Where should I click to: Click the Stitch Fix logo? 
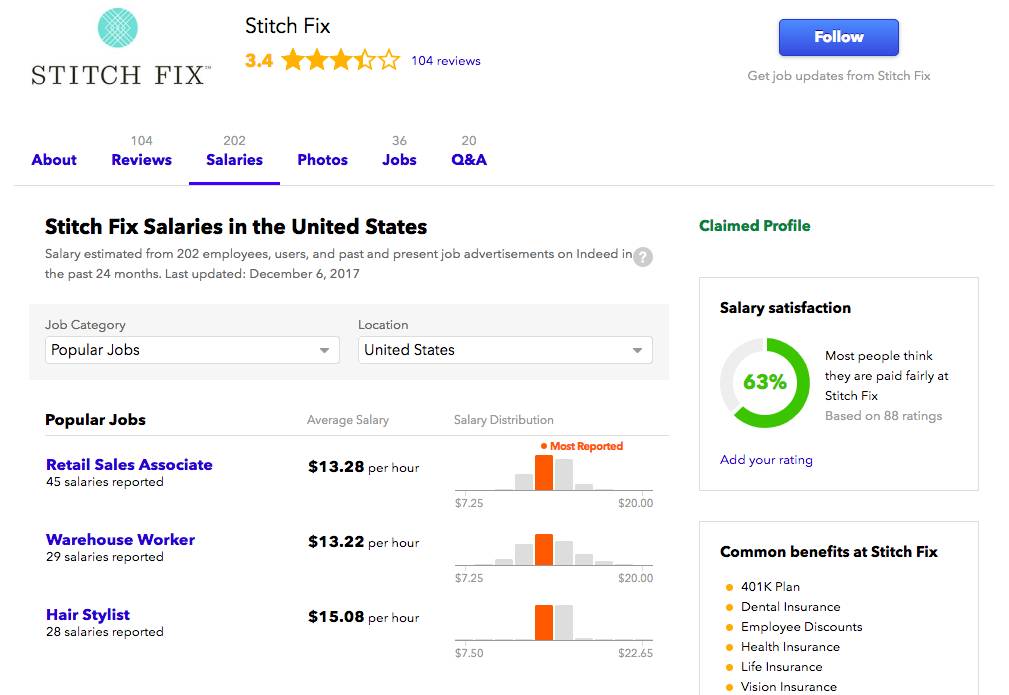pyautogui.click(x=120, y=47)
